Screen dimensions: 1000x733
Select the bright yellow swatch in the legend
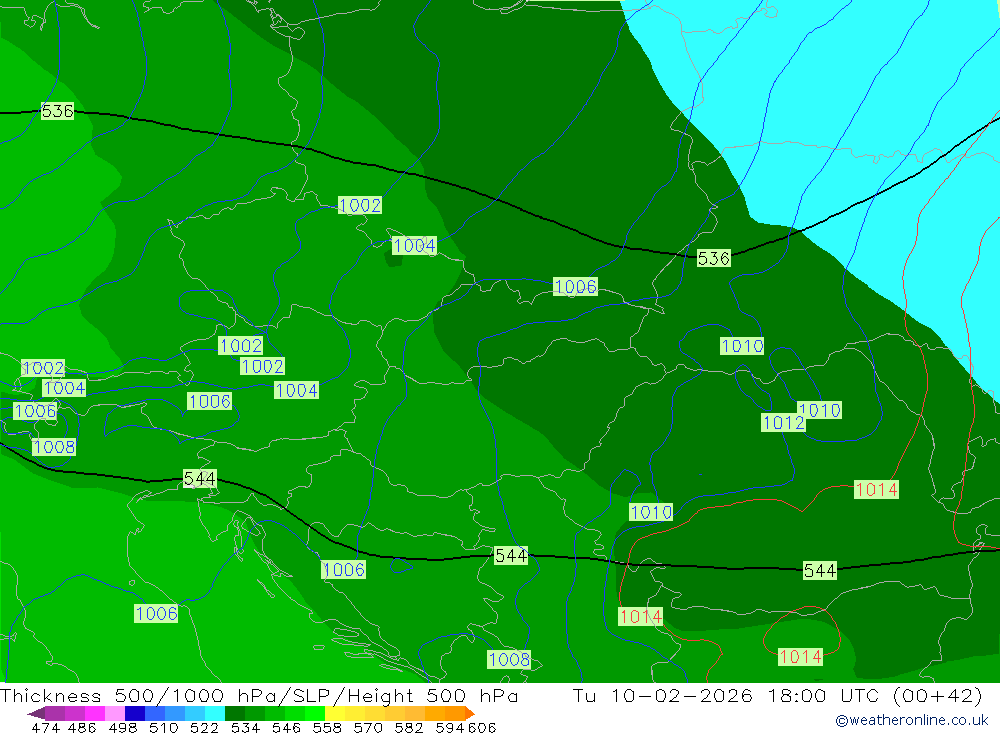pos(335,713)
